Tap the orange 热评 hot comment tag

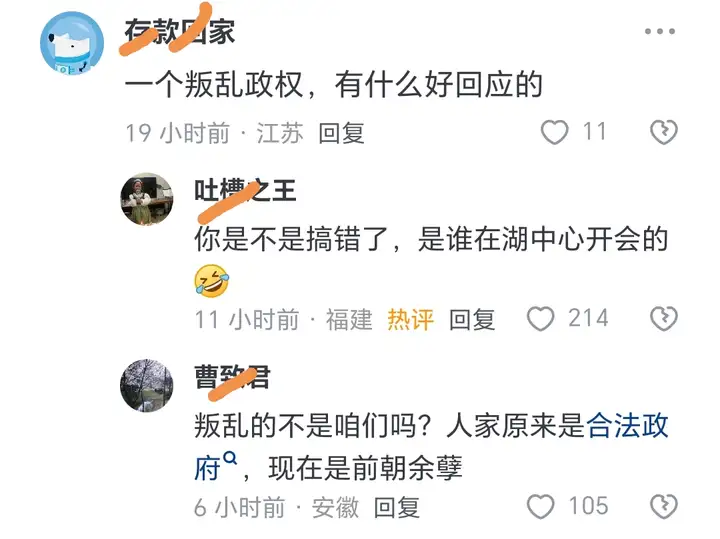[x=411, y=320]
